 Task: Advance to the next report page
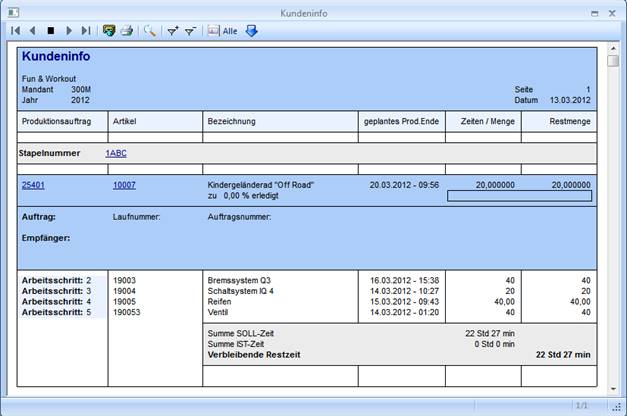click(x=69, y=31)
